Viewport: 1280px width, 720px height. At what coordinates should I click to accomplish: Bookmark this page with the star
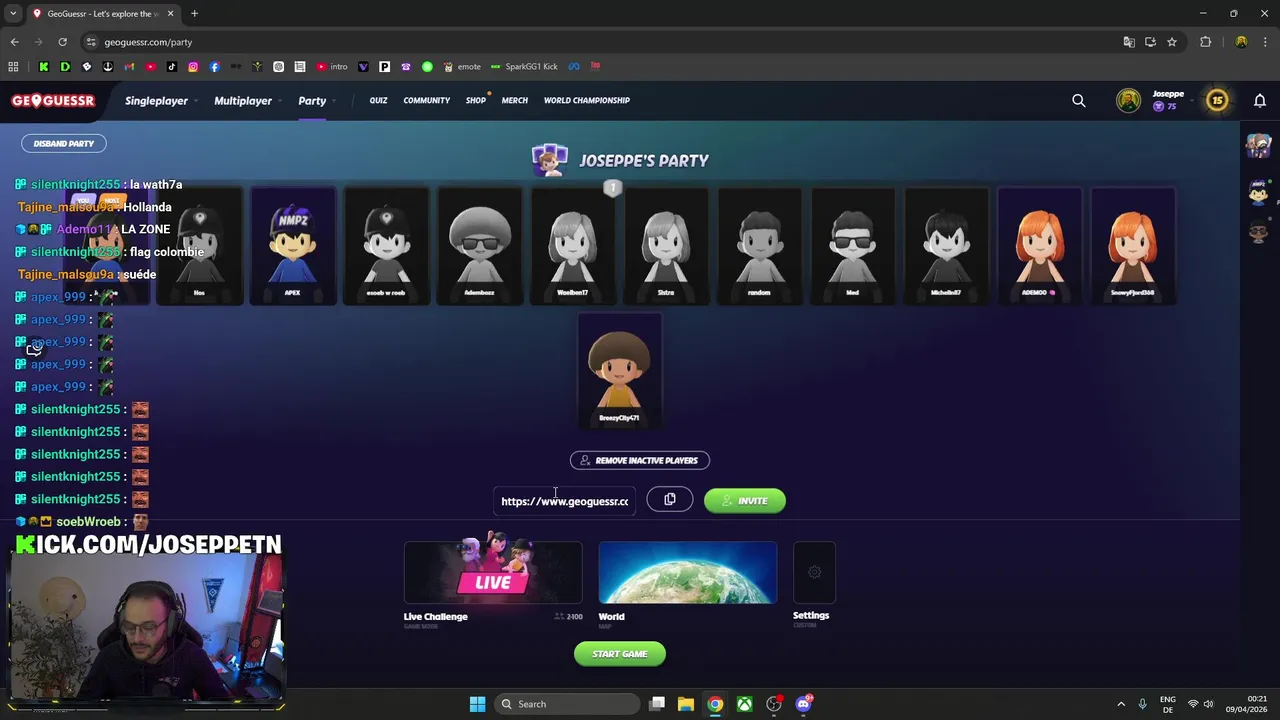tap(1172, 42)
